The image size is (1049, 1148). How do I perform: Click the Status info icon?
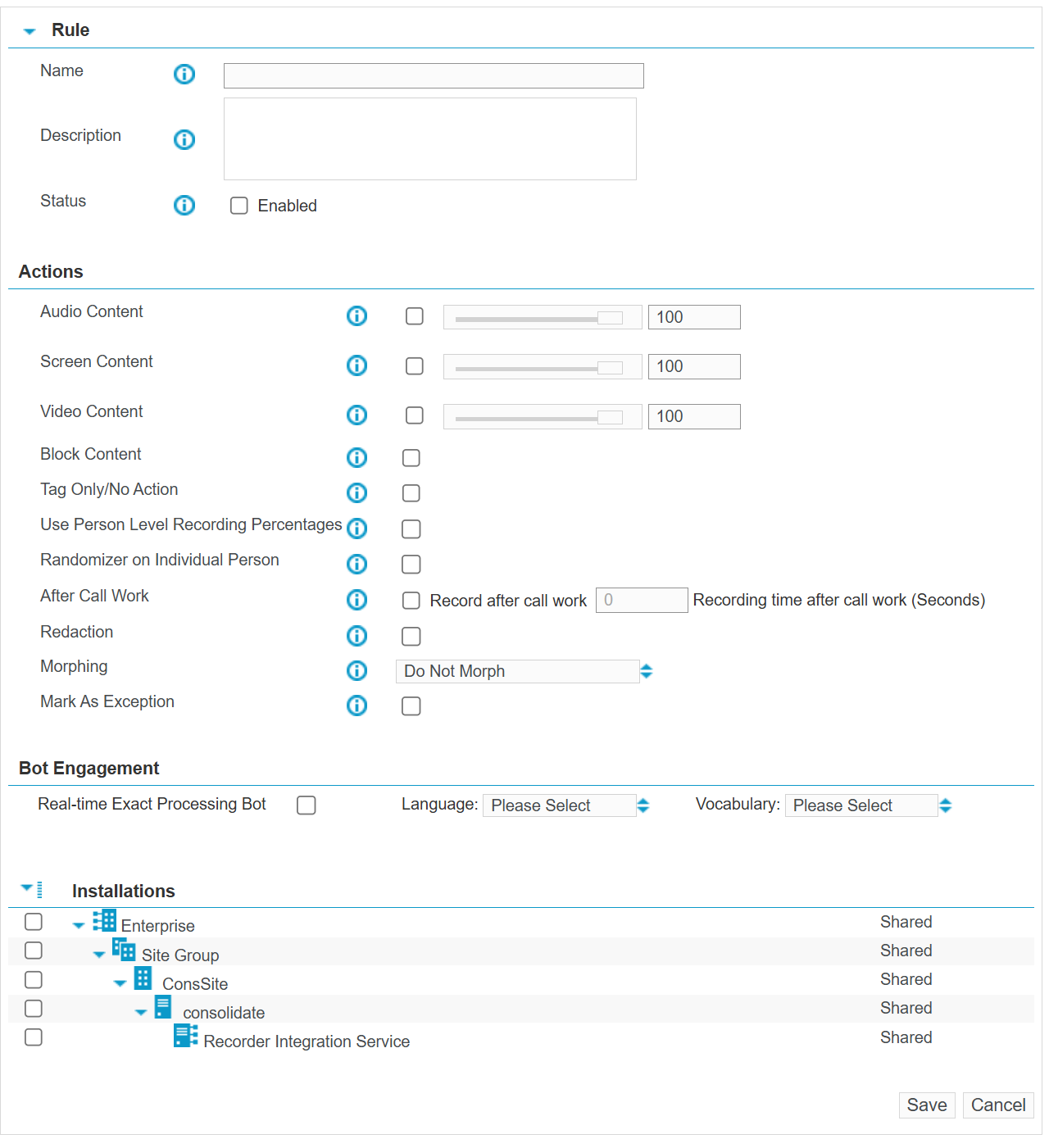pos(184,205)
